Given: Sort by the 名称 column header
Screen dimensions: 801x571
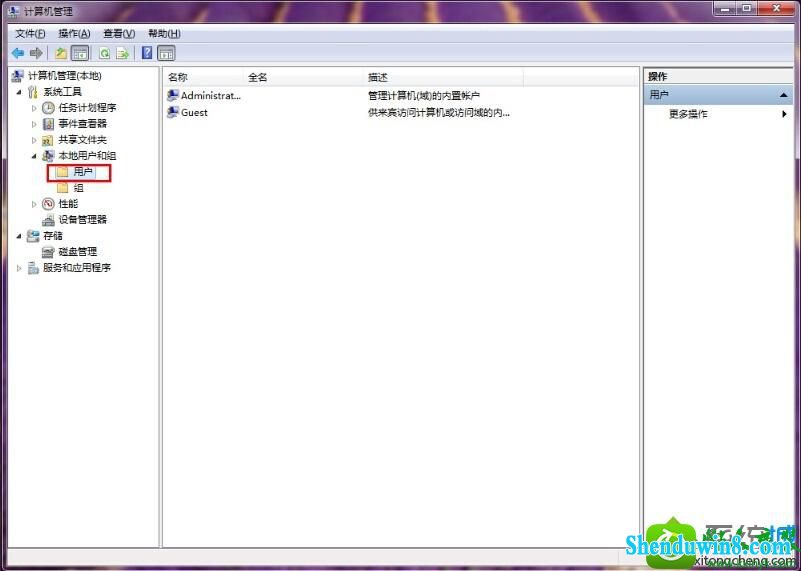Looking at the screenshot, I should pos(204,77).
